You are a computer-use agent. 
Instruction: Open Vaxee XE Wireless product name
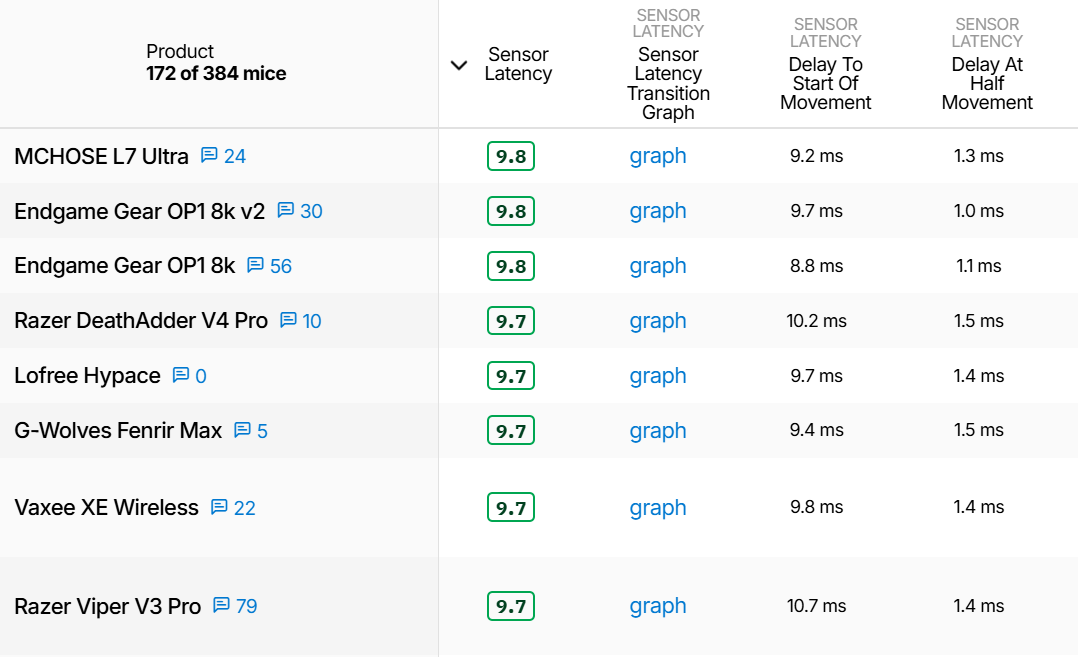[107, 507]
